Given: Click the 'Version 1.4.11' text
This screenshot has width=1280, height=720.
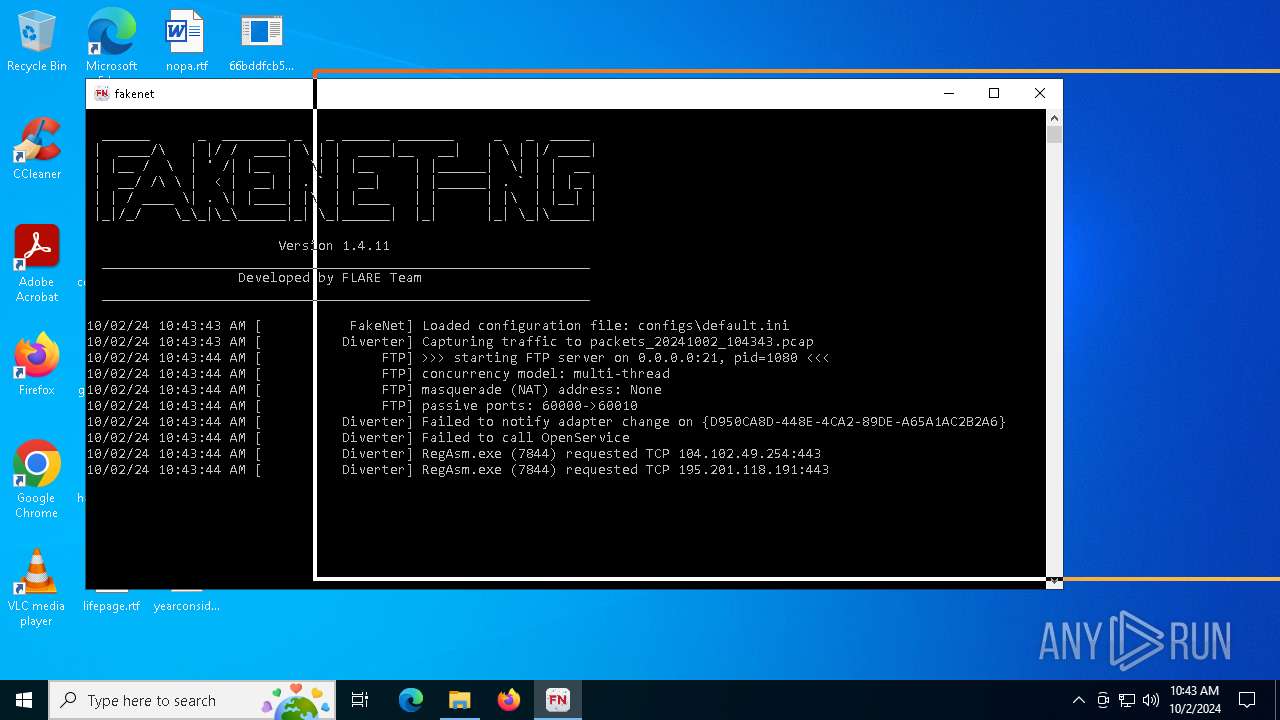Looking at the screenshot, I should [x=334, y=246].
